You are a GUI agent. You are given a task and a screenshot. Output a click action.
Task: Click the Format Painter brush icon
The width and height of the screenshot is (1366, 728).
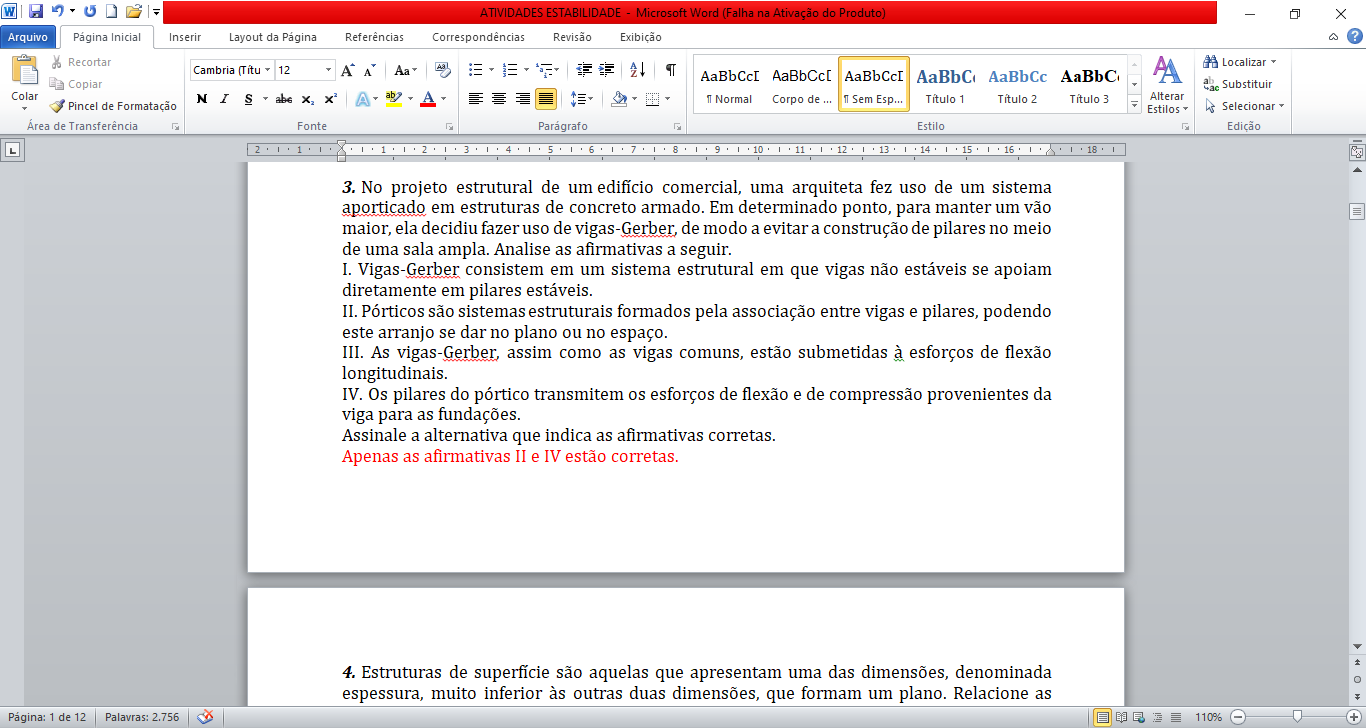click(57, 106)
